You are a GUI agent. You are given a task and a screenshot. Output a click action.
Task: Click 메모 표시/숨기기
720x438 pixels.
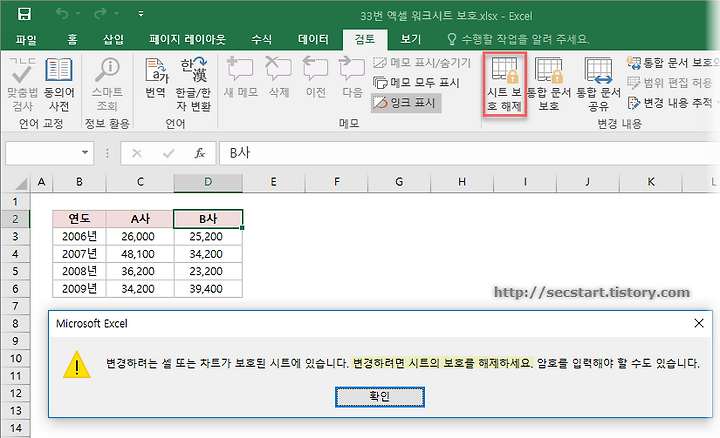pos(422,62)
